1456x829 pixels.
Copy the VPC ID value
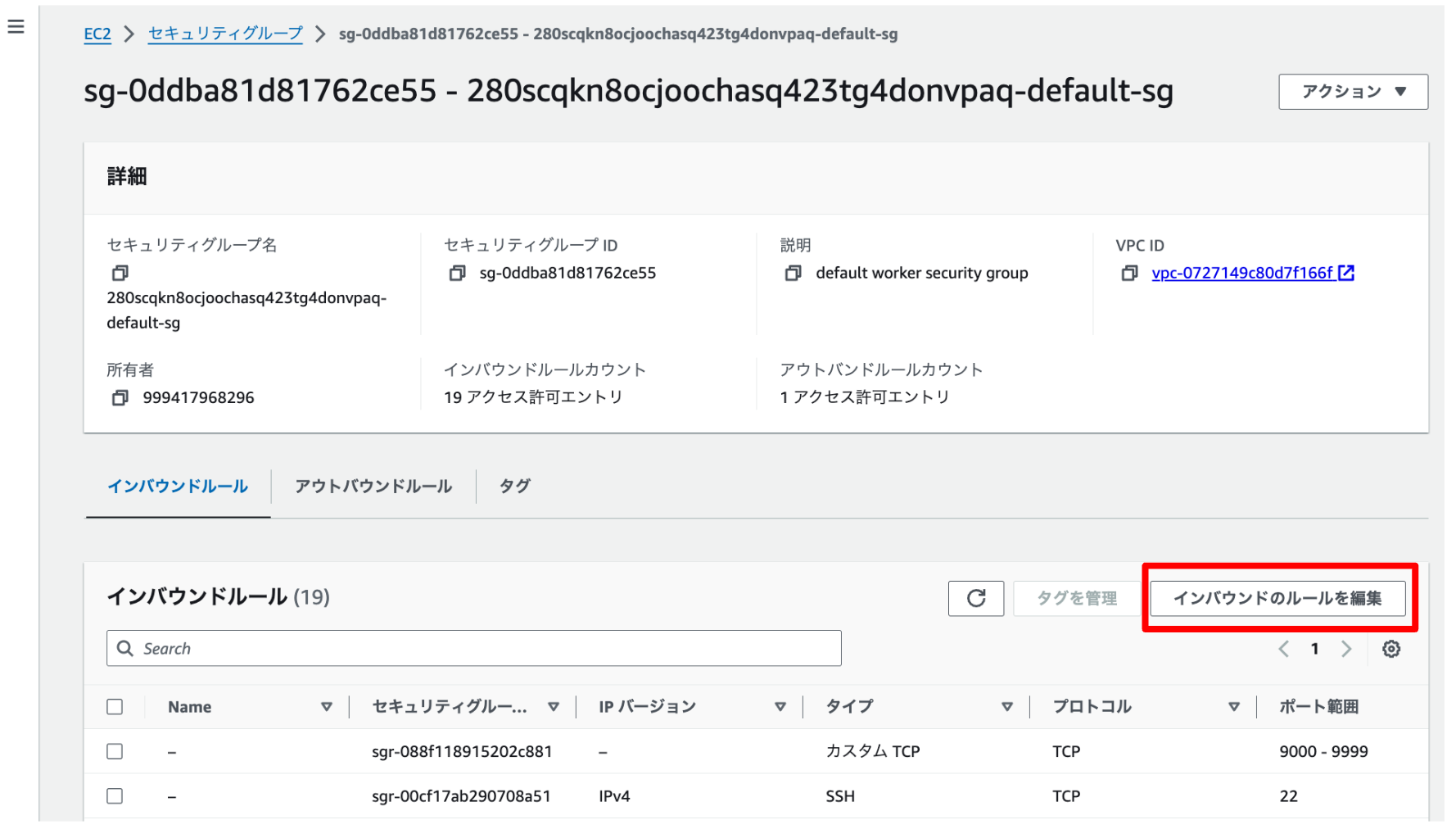[1129, 273]
